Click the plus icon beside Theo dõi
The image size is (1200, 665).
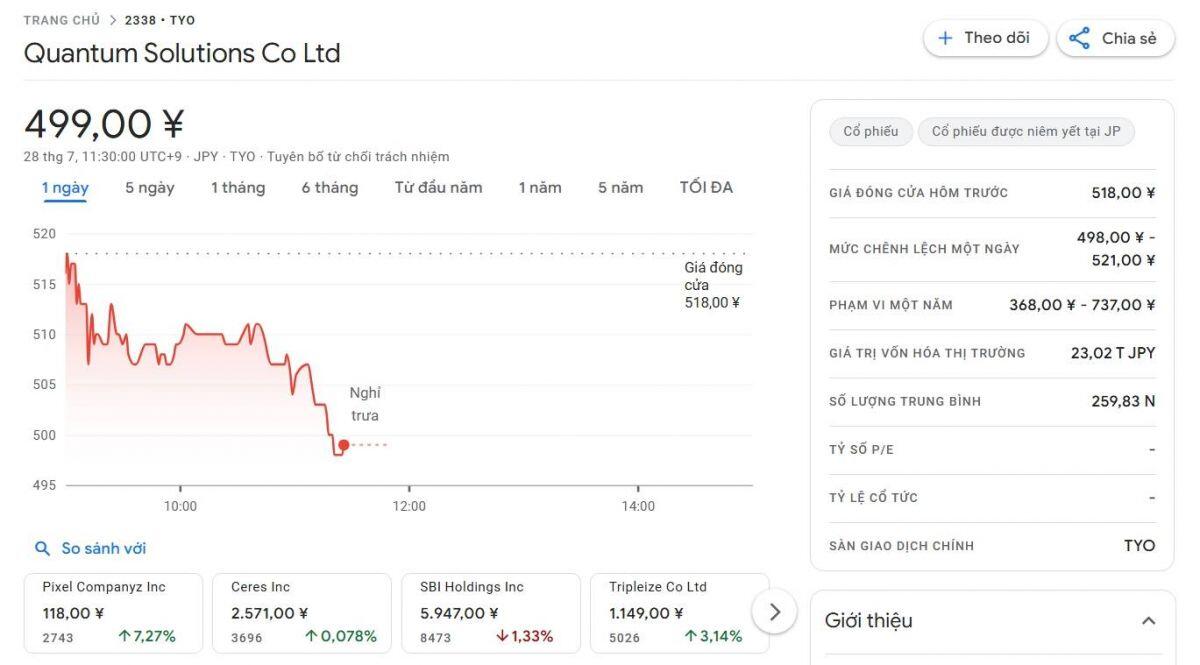(944, 37)
